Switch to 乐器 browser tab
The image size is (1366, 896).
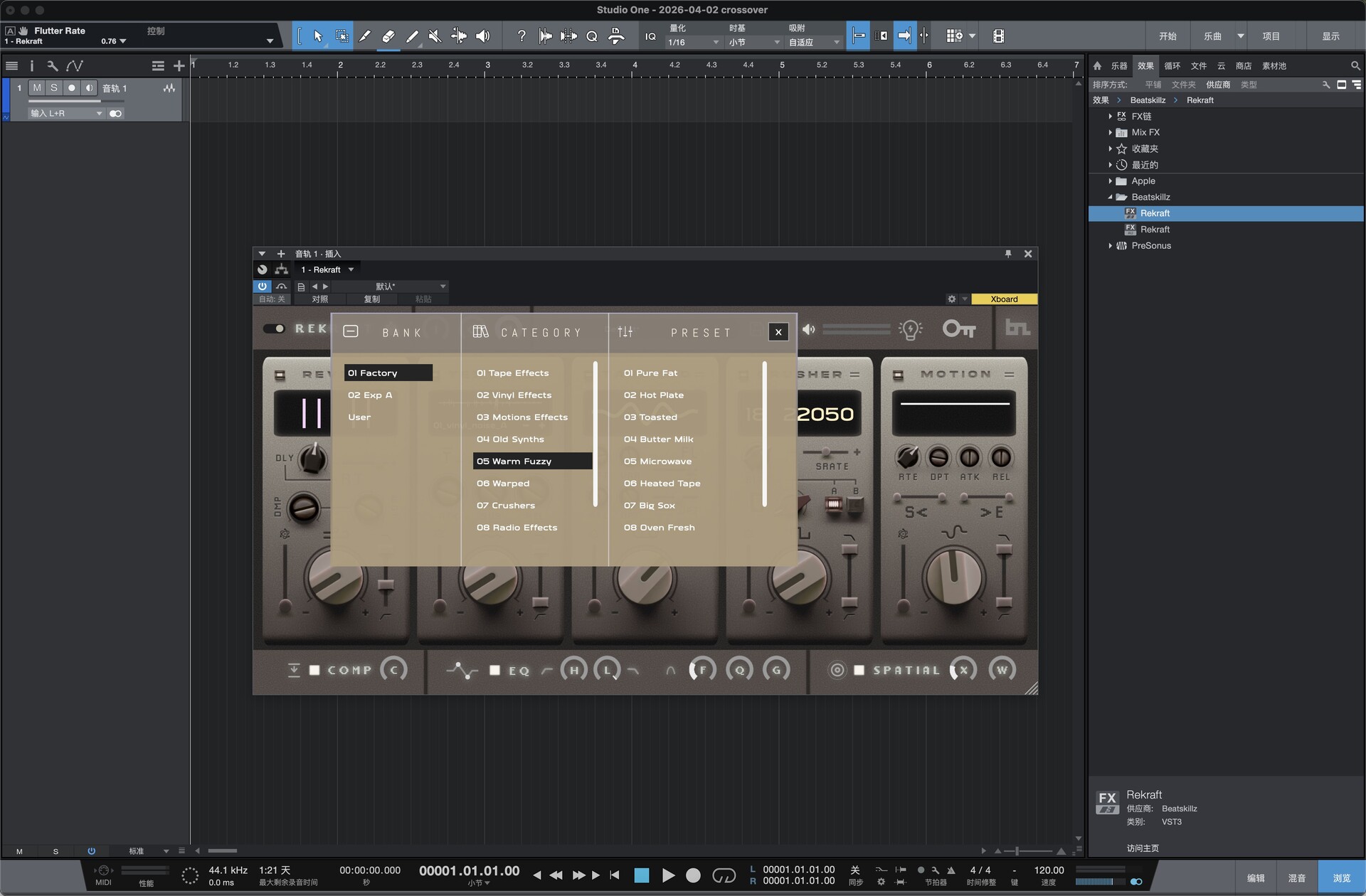point(1119,66)
